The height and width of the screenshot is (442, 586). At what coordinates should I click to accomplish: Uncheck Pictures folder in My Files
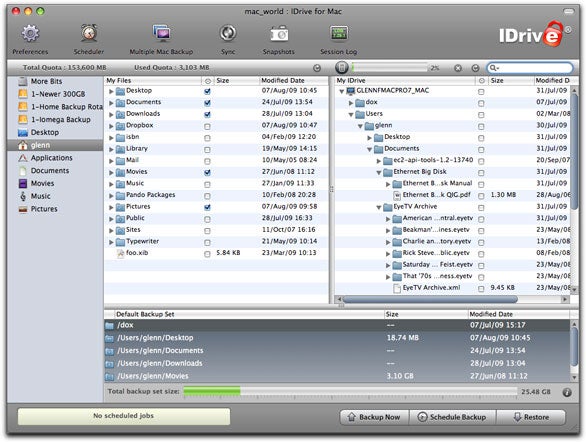tap(207, 207)
